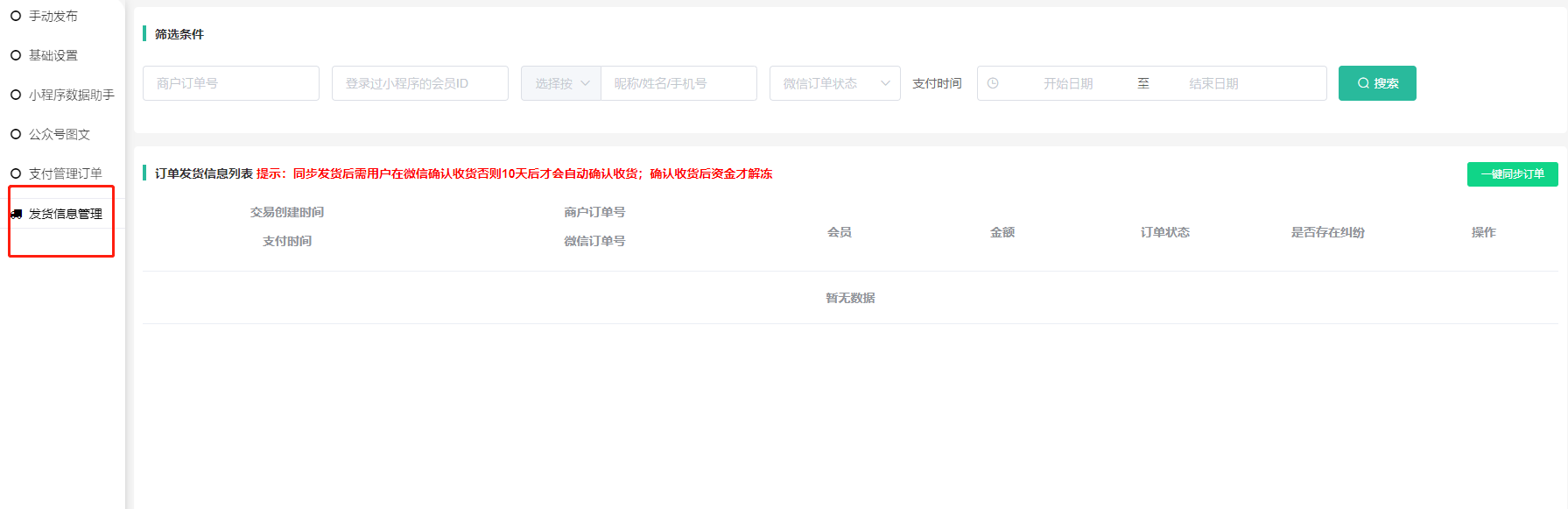Click the green 搜索 search button
This screenshot has width=1568, height=509.
(x=1377, y=83)
